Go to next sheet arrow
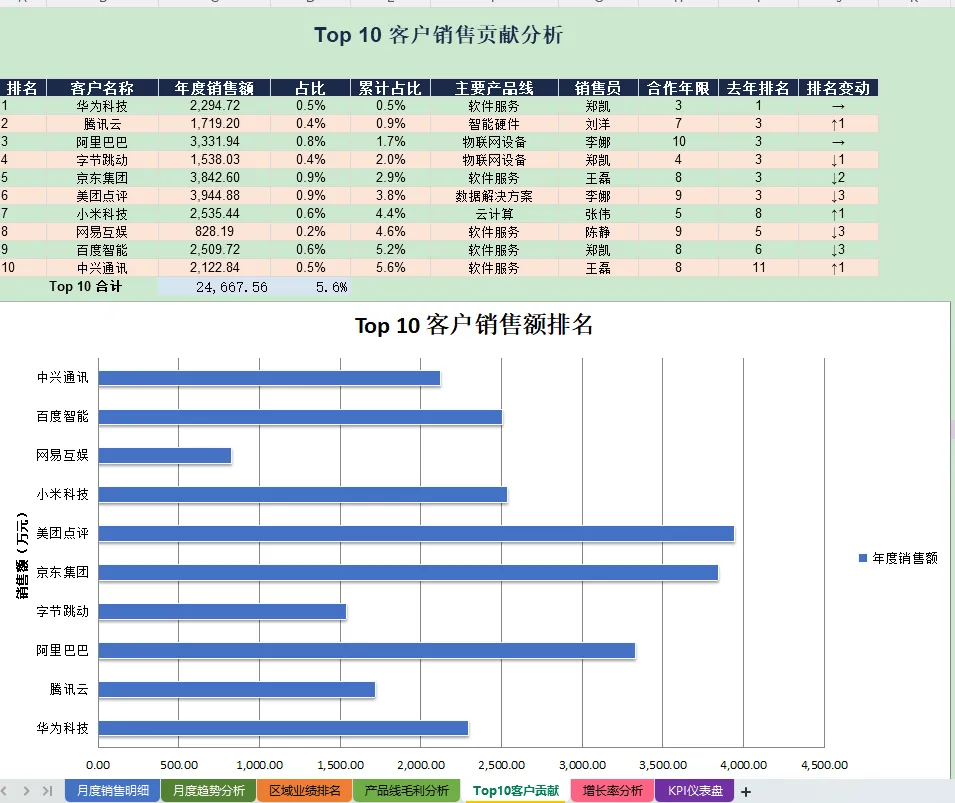The width and height of the screenshot is (955, 803). point(26,791)
